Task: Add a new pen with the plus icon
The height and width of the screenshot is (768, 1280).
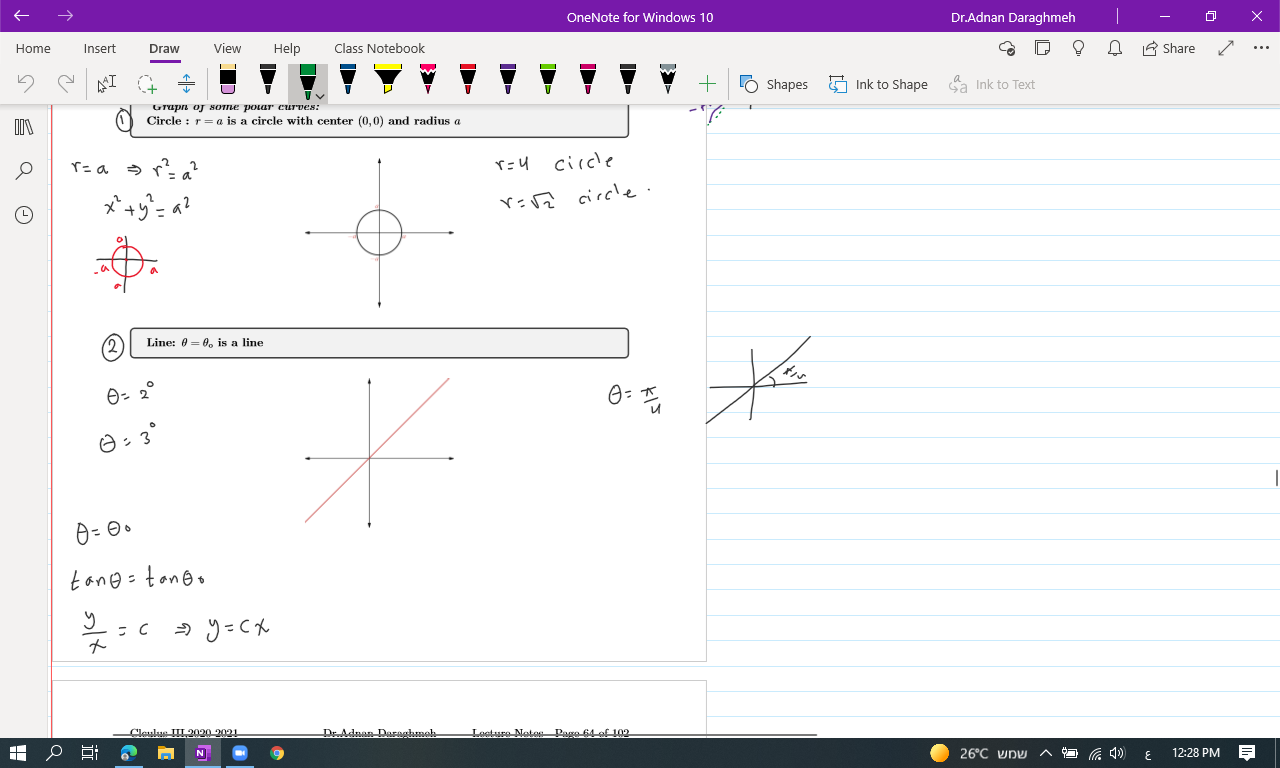Action: tap(707, 85)
